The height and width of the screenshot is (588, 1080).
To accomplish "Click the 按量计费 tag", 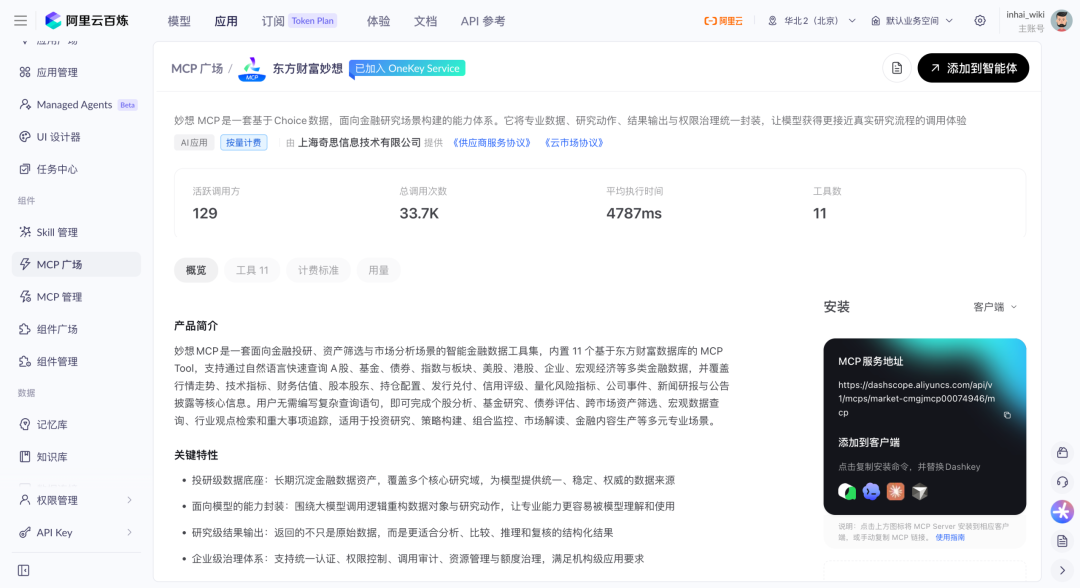I will click(x=244, y=143).
